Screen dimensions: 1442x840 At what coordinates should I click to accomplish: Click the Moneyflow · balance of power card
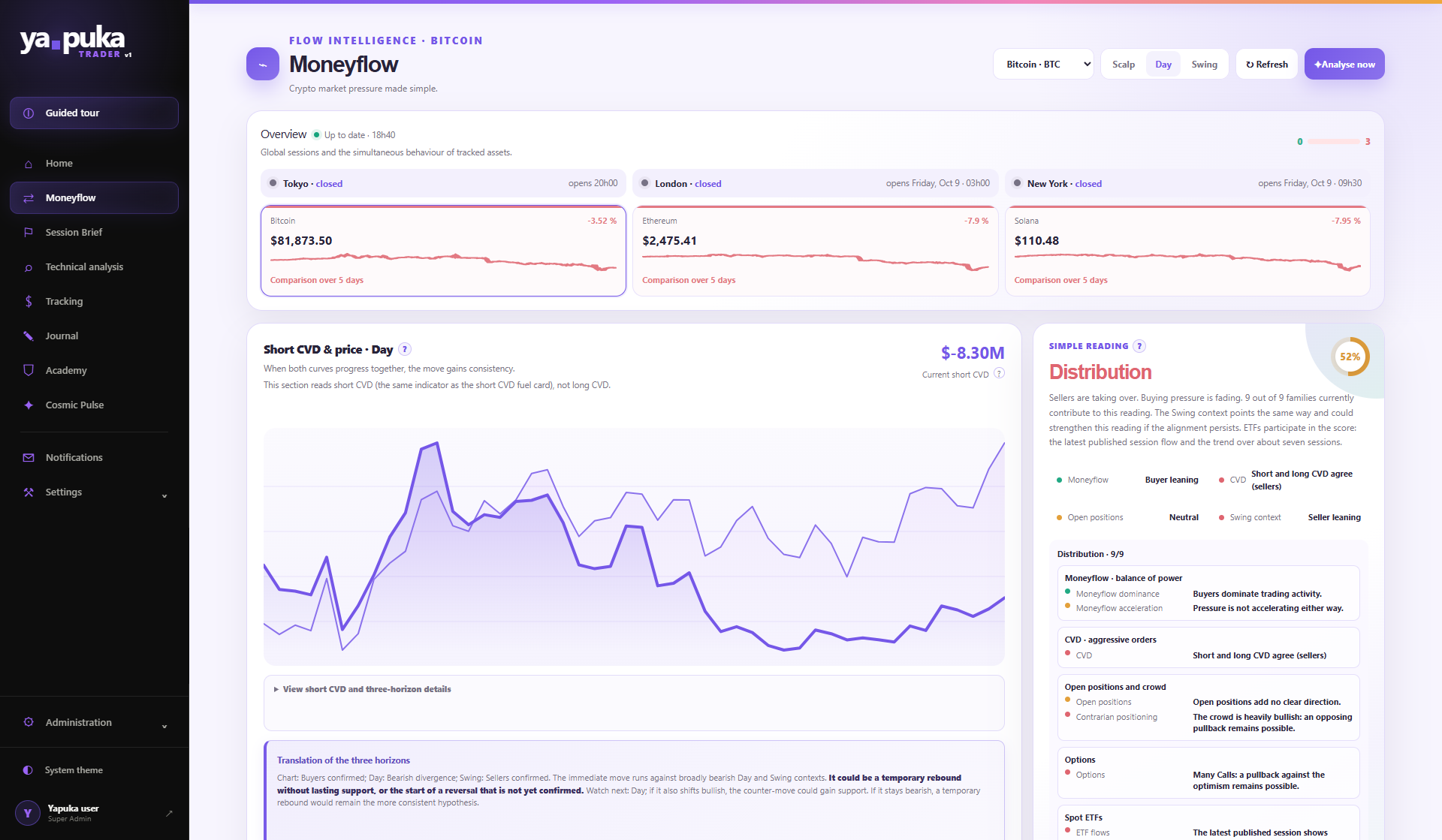coord(1208,593)
